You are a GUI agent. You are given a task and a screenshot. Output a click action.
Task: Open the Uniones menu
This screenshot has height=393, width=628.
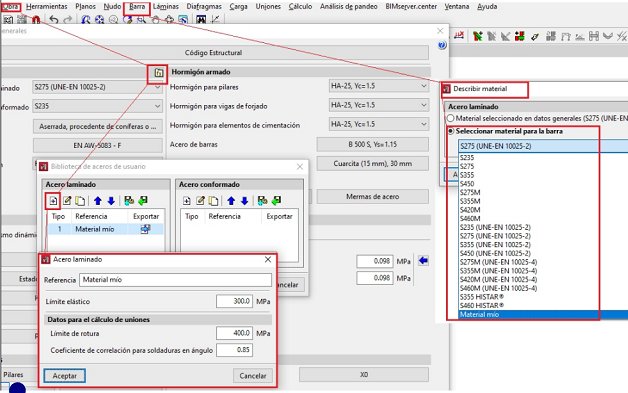268,7
